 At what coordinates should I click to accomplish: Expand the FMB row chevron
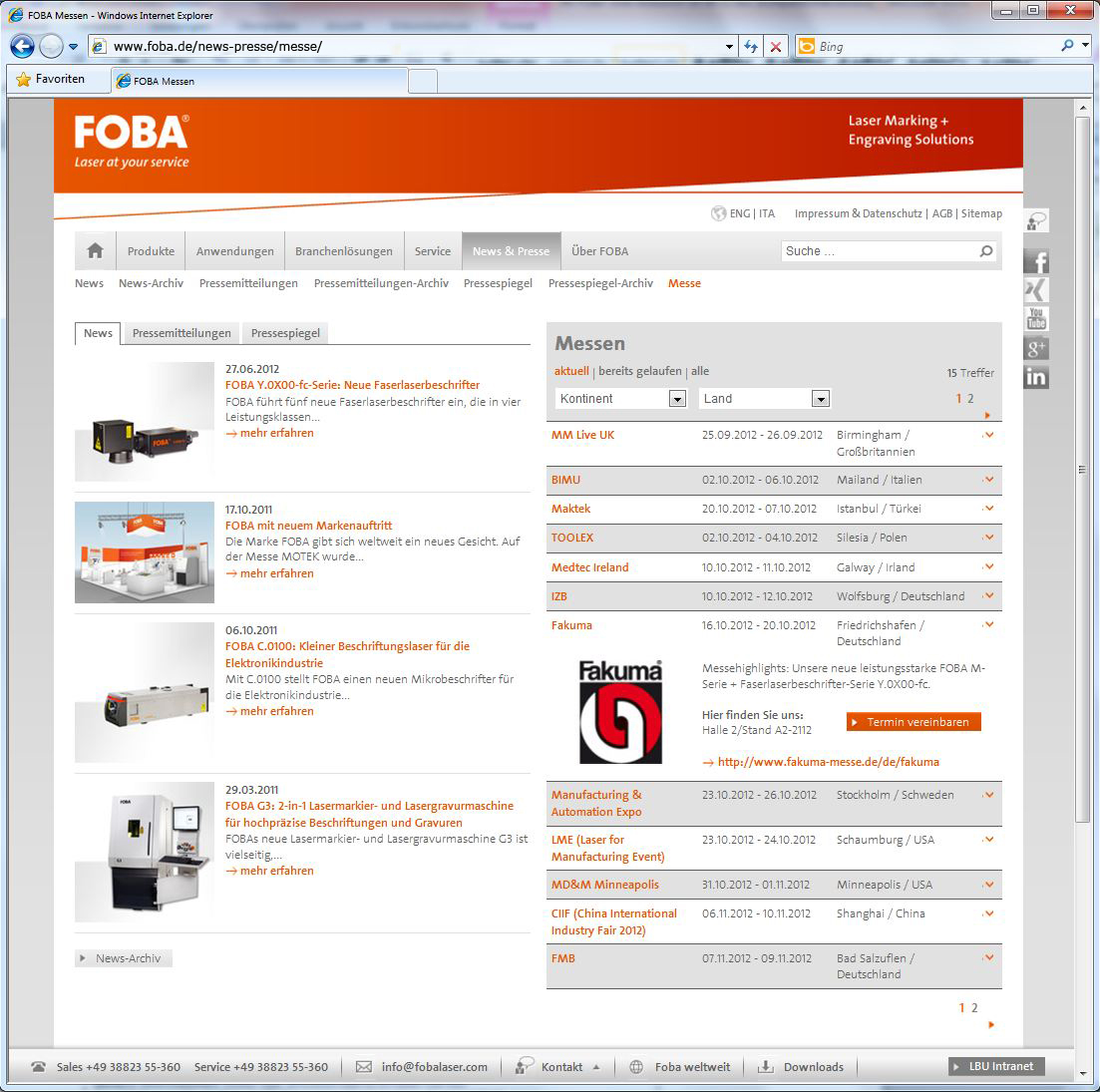pos(988,958)
